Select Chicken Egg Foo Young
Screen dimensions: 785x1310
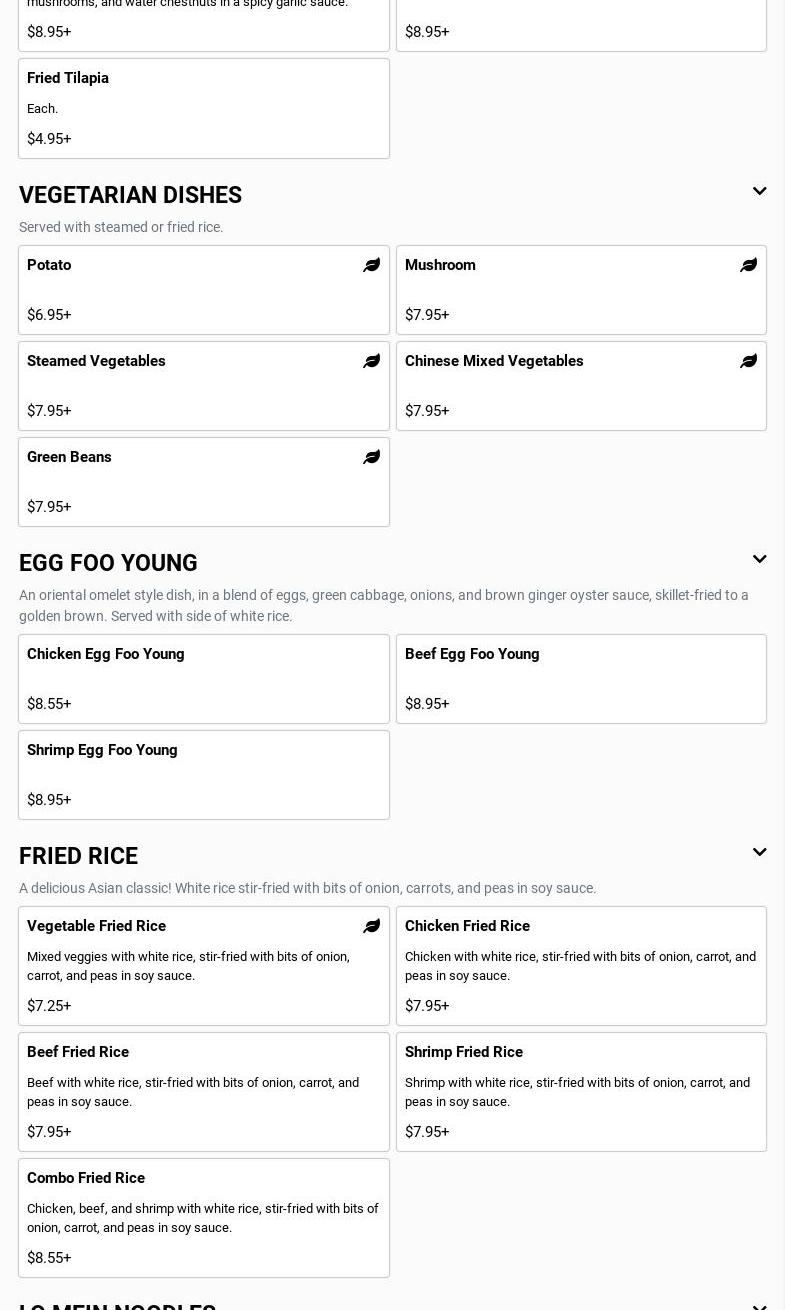point(203,678)
